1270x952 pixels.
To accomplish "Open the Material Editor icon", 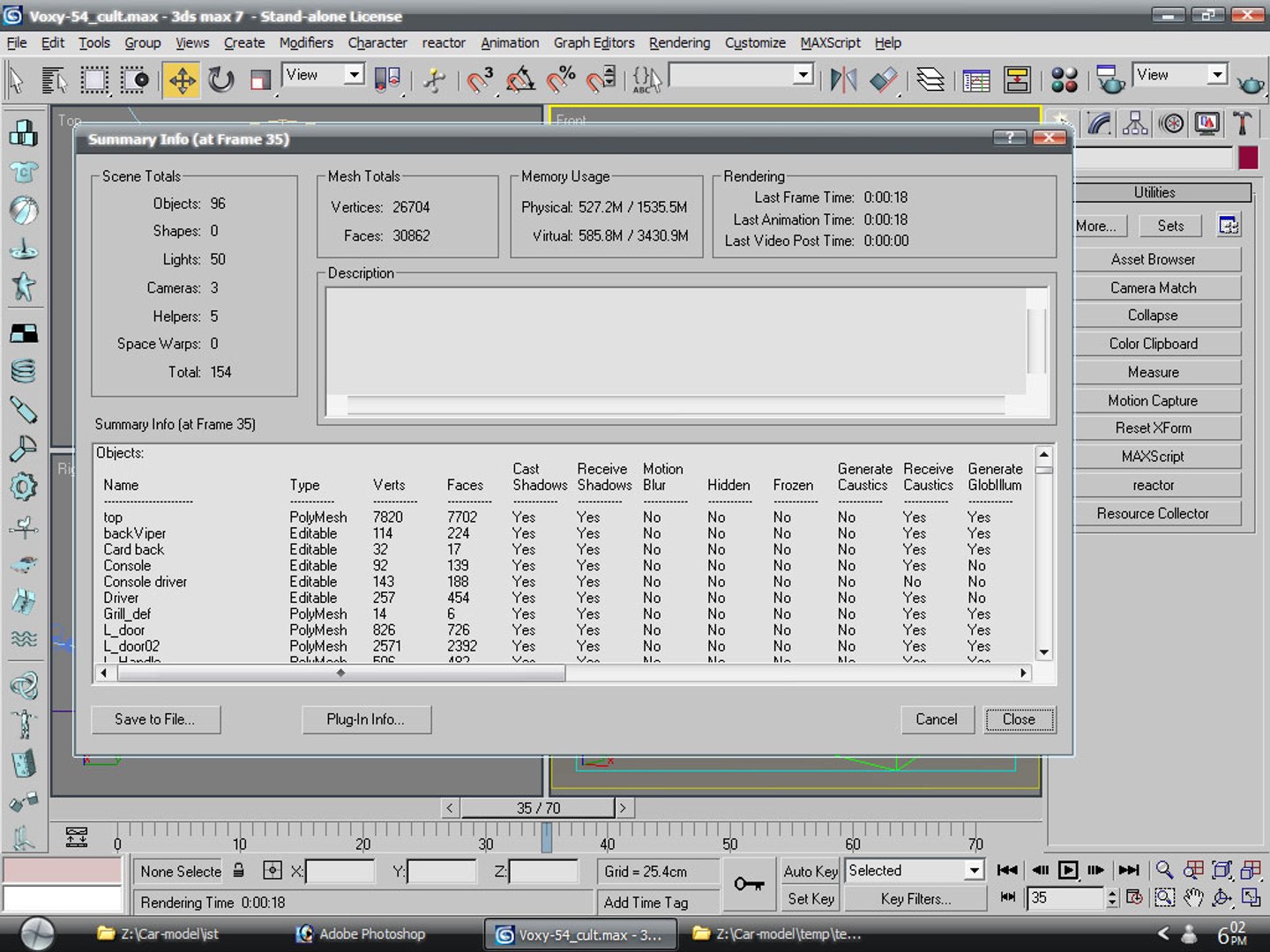I will (x=1065, y=80).
